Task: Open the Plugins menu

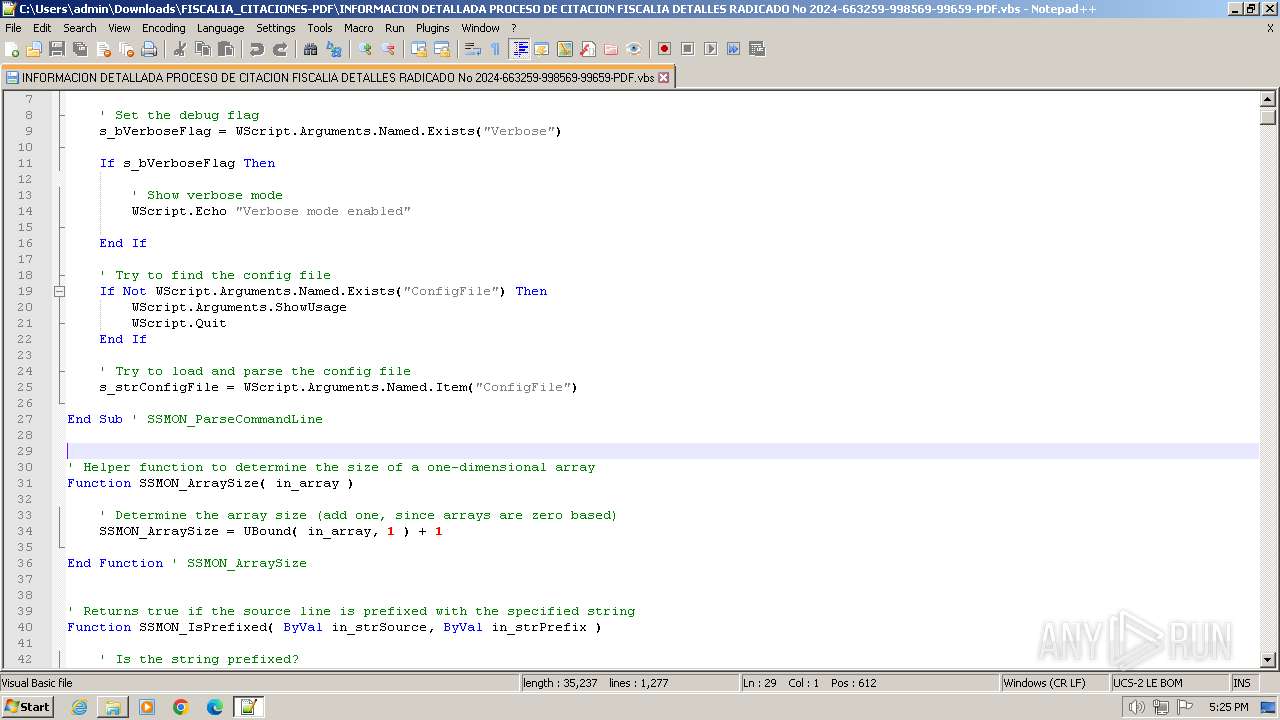Action: pos(433,28)
